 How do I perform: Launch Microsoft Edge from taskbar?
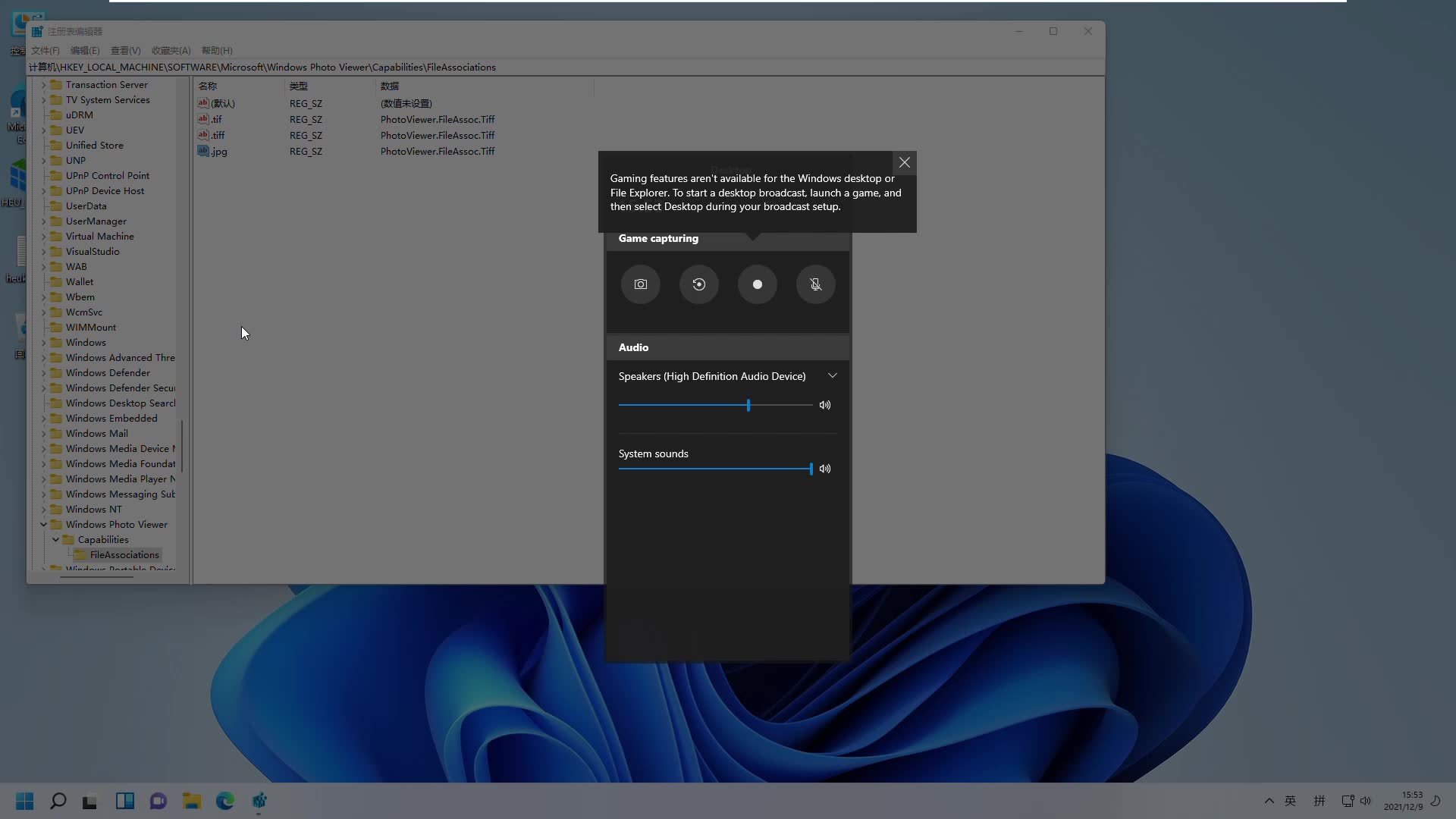pyautogui.click(x=225, y=801)
